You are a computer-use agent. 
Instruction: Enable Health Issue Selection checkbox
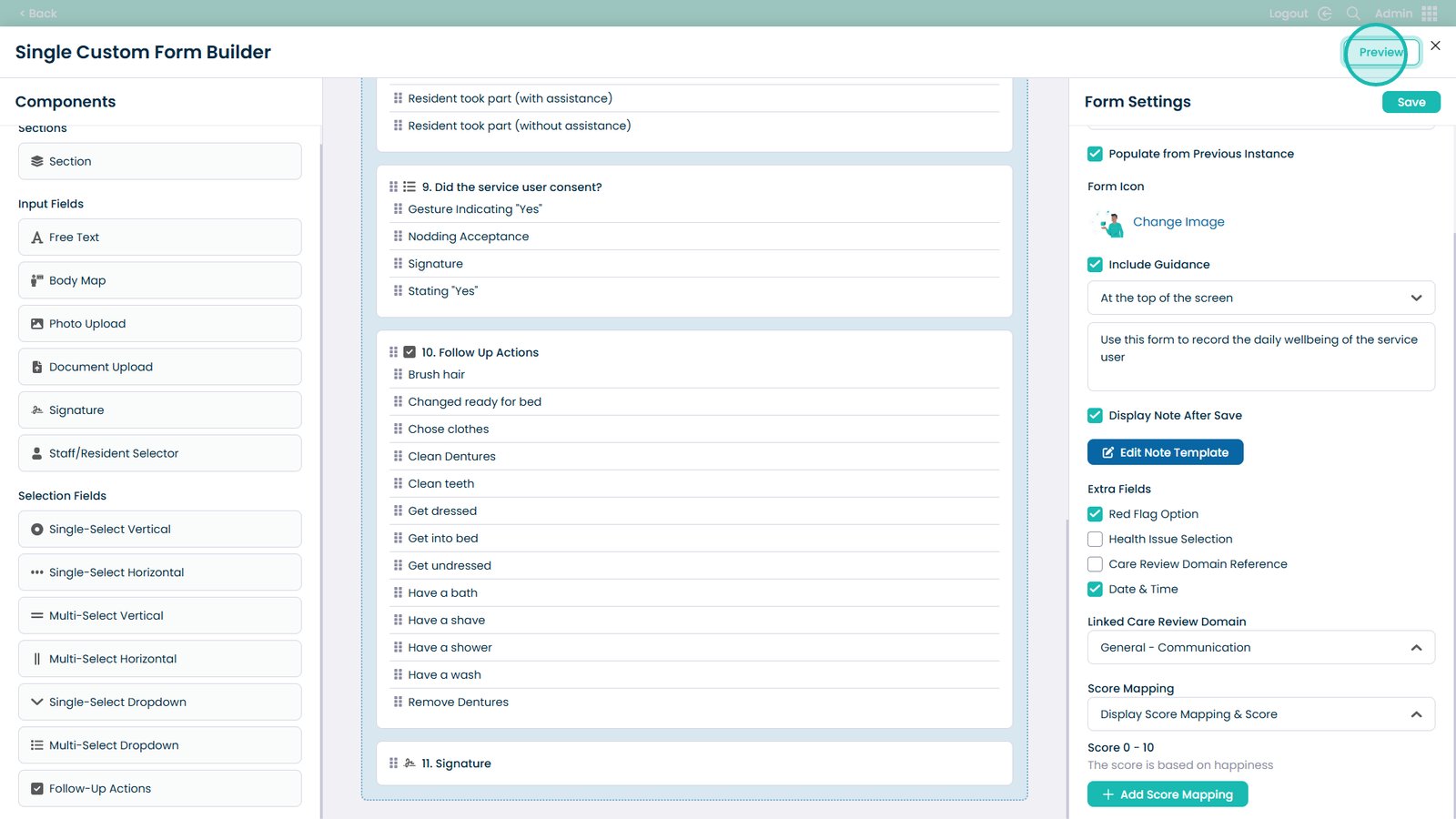pos(1095,540)
